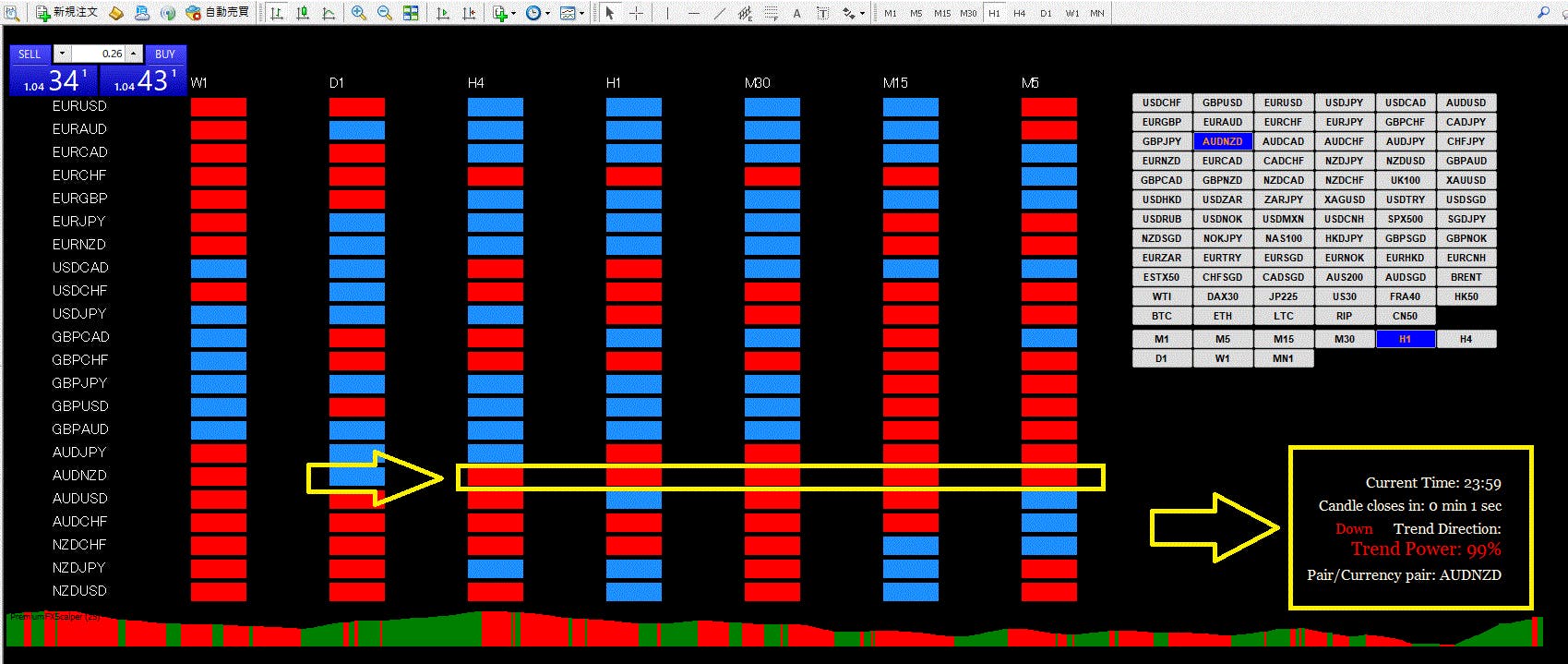Click the lot size field showing 0.26
1568x664 pixels.
98,54
